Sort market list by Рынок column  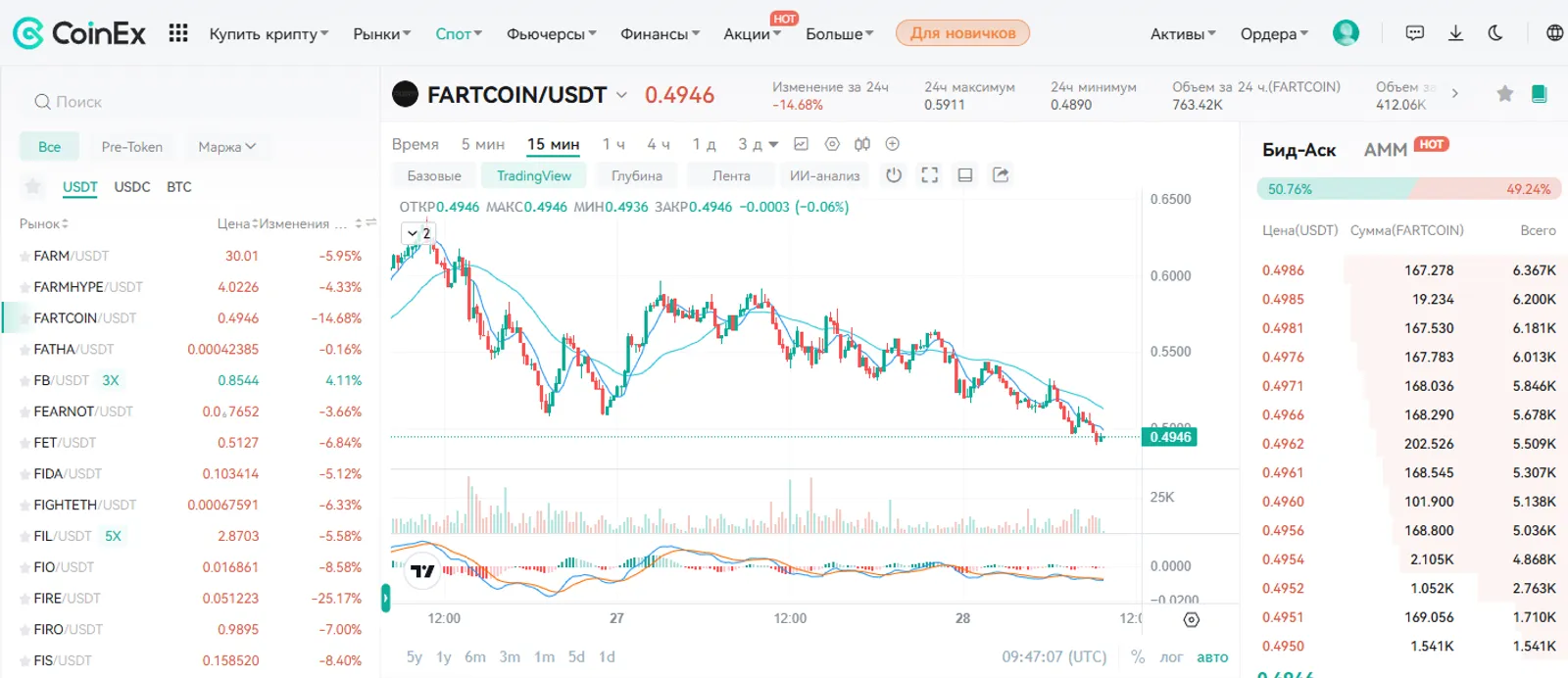pos(44,223)
